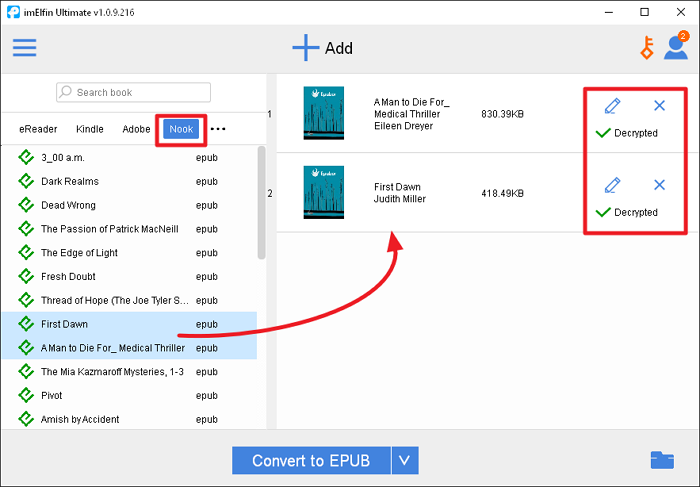The width and height of the screenshot is (700, 487).
Task: Click the epub icon beside Amish by Accident
Action: tap(26, 419)
